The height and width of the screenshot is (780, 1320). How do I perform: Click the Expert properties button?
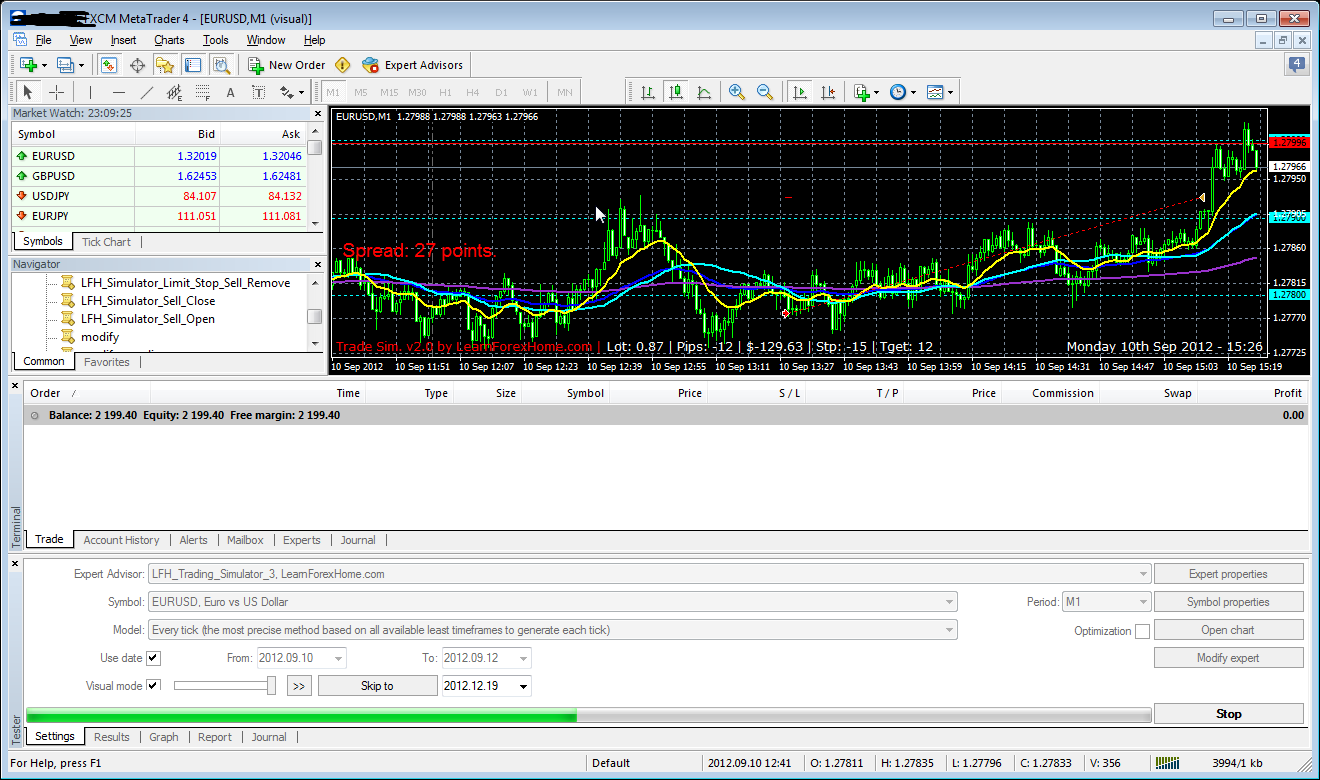[x=1229, y=574]
